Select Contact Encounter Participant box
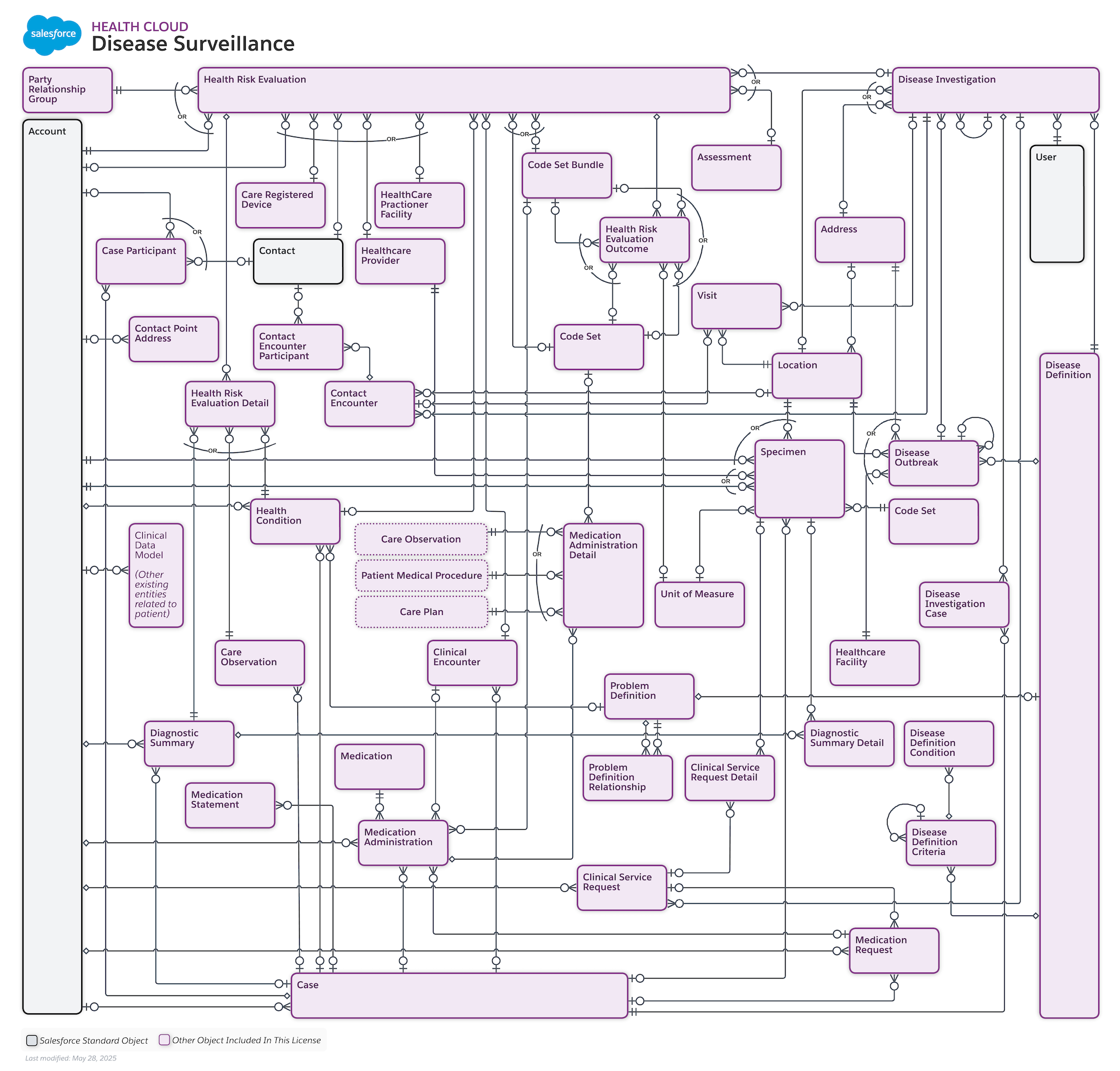This screenshot has width=1120, height=1071. (297, 347)
